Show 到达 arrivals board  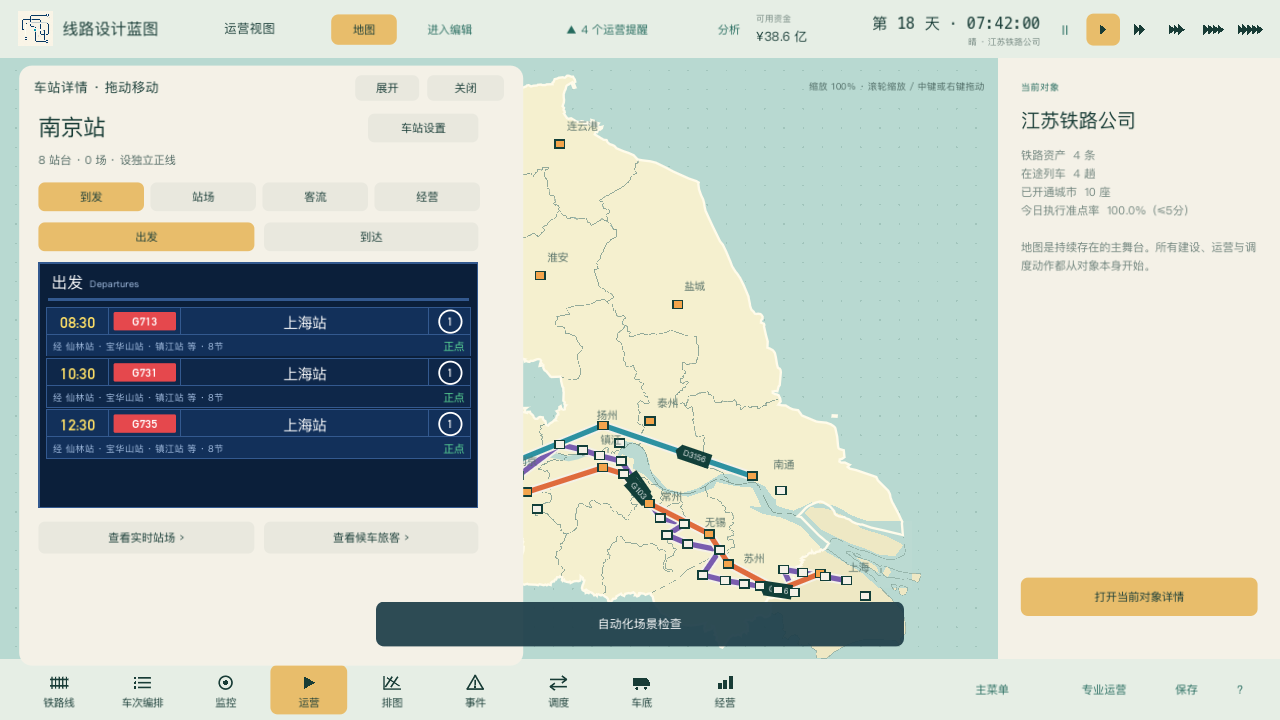click(371, 237)
